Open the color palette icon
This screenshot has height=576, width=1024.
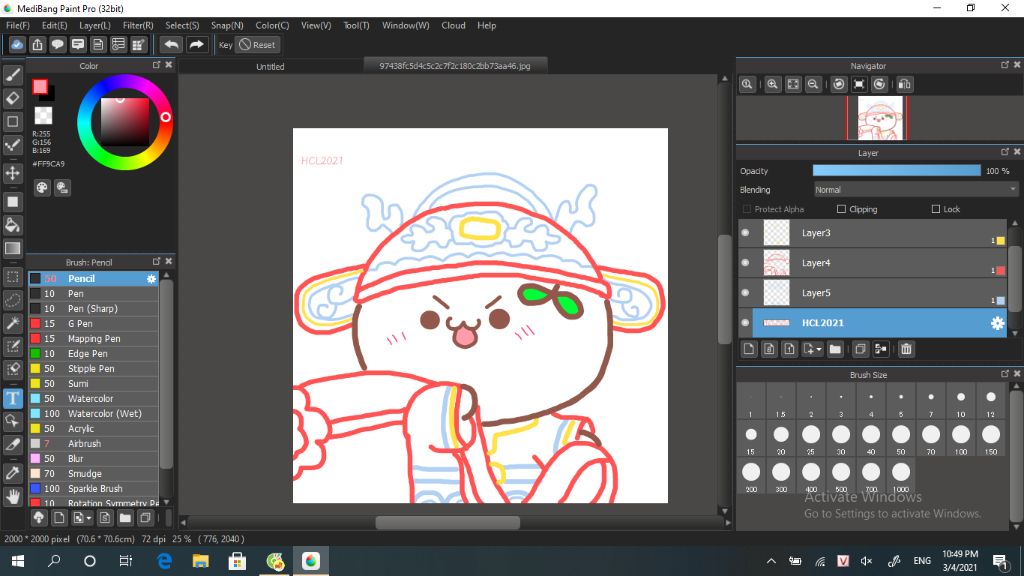pyautogui.click(x=42, y=188)
